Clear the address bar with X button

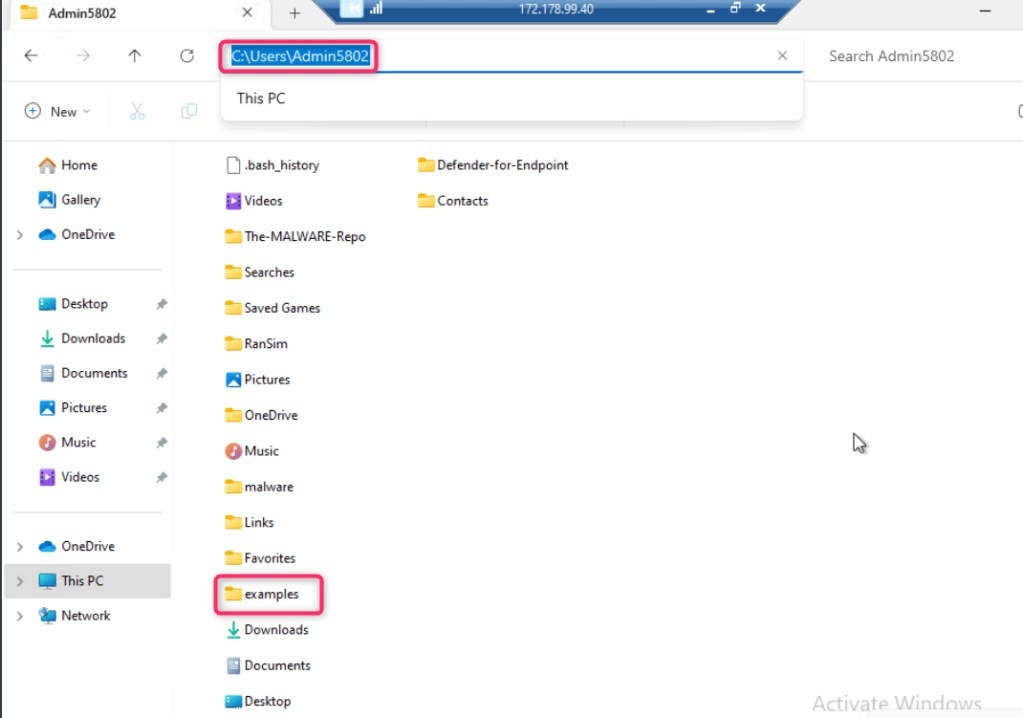click(x=782, y=56)
